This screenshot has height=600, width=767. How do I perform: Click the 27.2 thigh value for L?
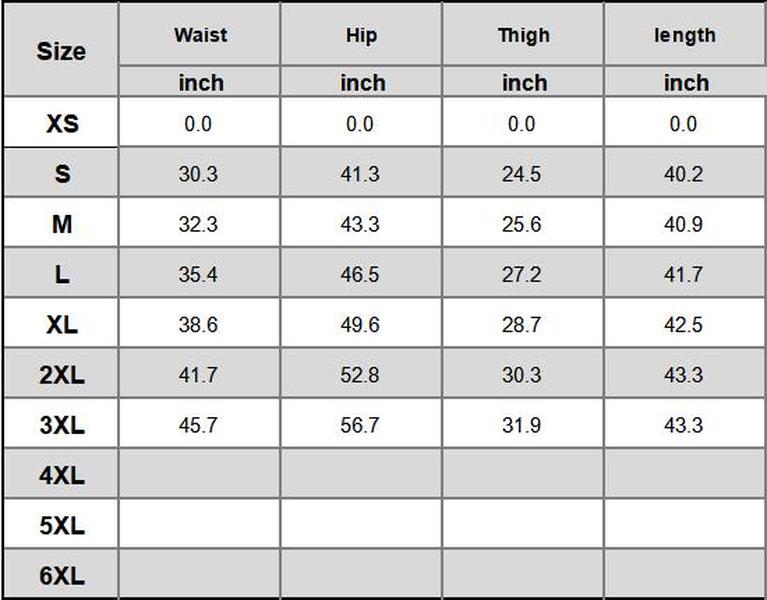521,275
